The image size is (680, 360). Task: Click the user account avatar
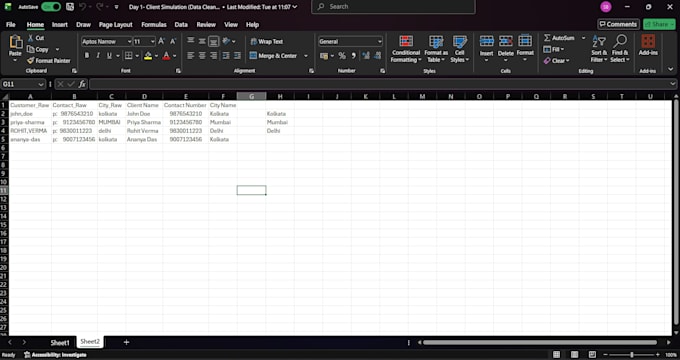click(606, 7)
